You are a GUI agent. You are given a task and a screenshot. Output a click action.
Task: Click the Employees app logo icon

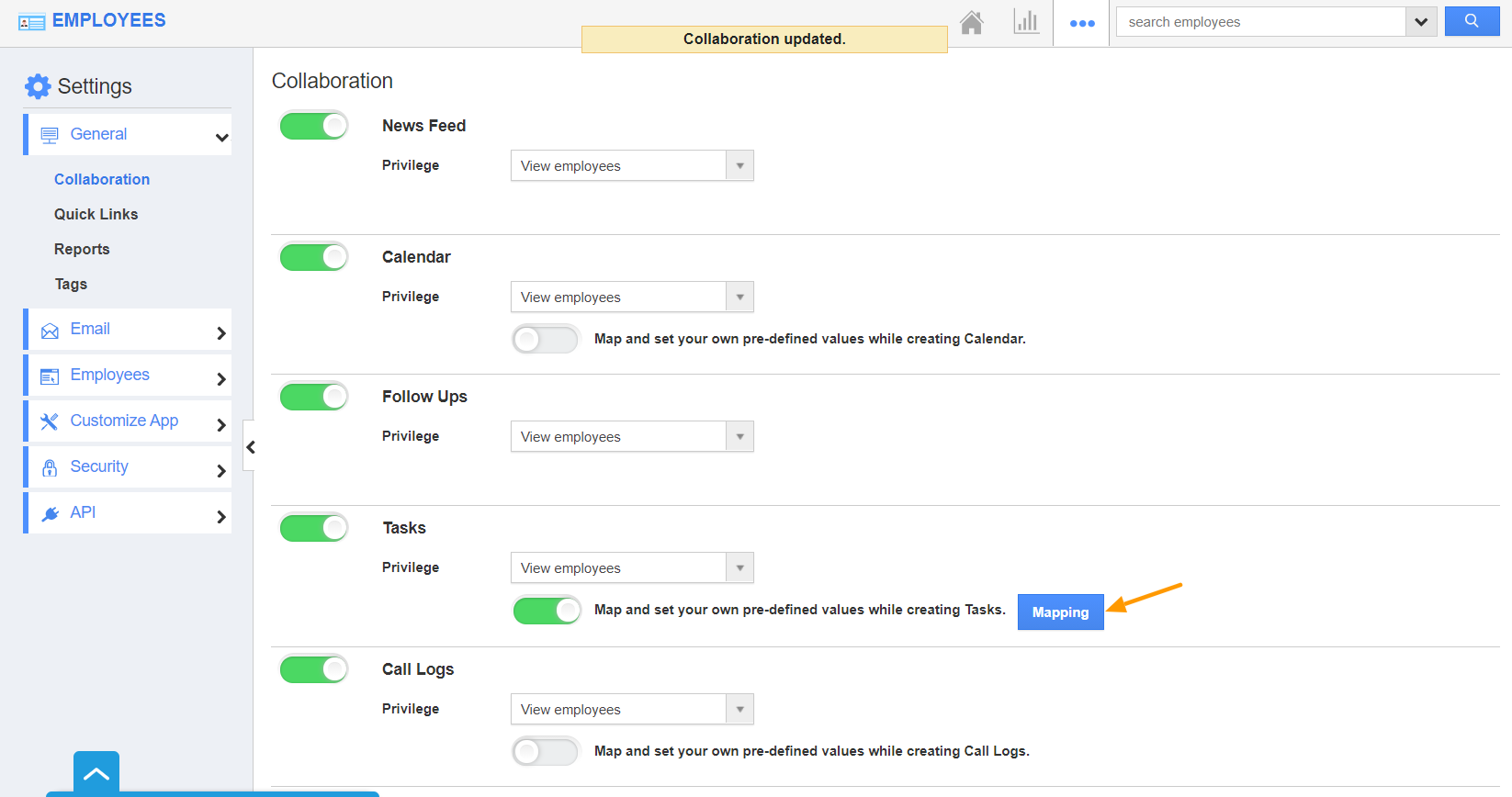click(x=31, y=22)
